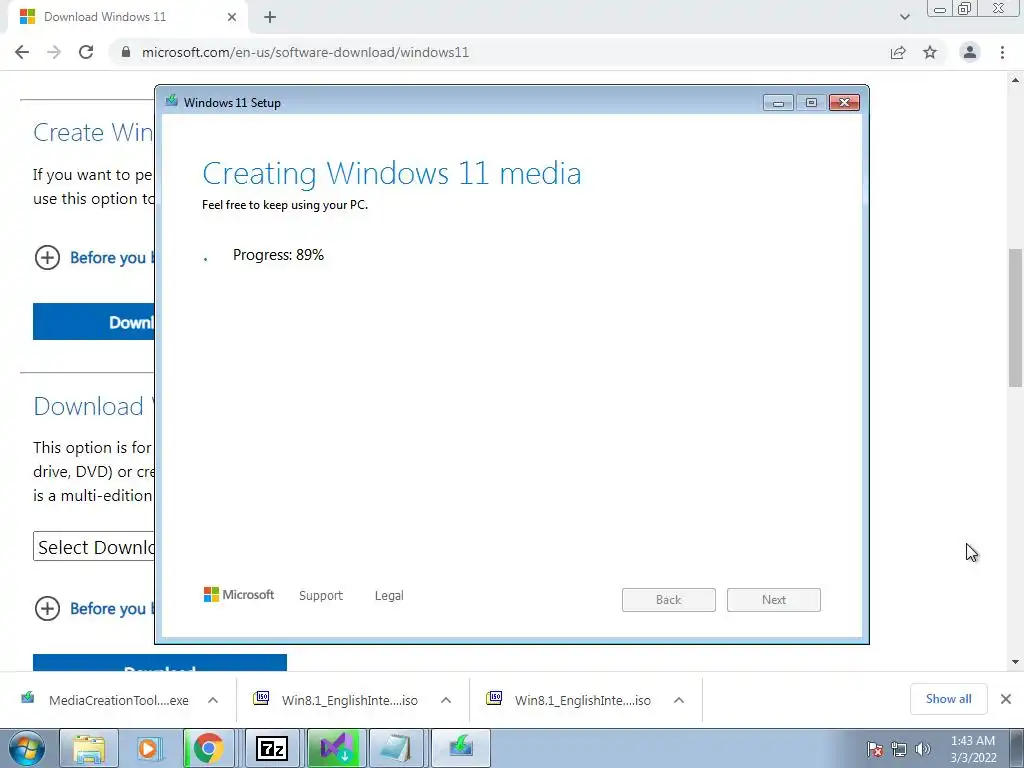
Task: Click the microsoft.com address bar URL
Action: pos(306,52)
